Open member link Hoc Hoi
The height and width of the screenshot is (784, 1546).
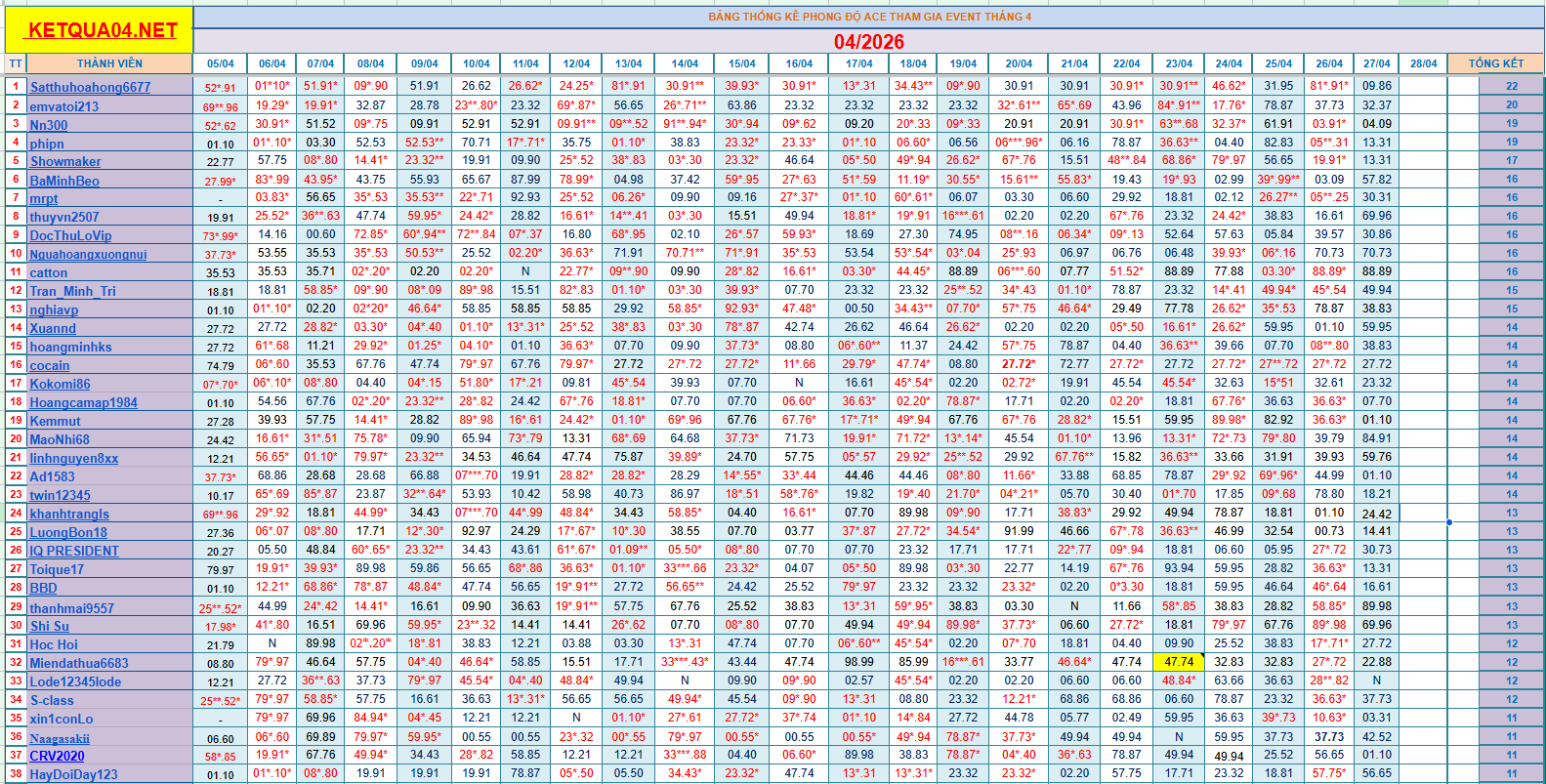54,644
